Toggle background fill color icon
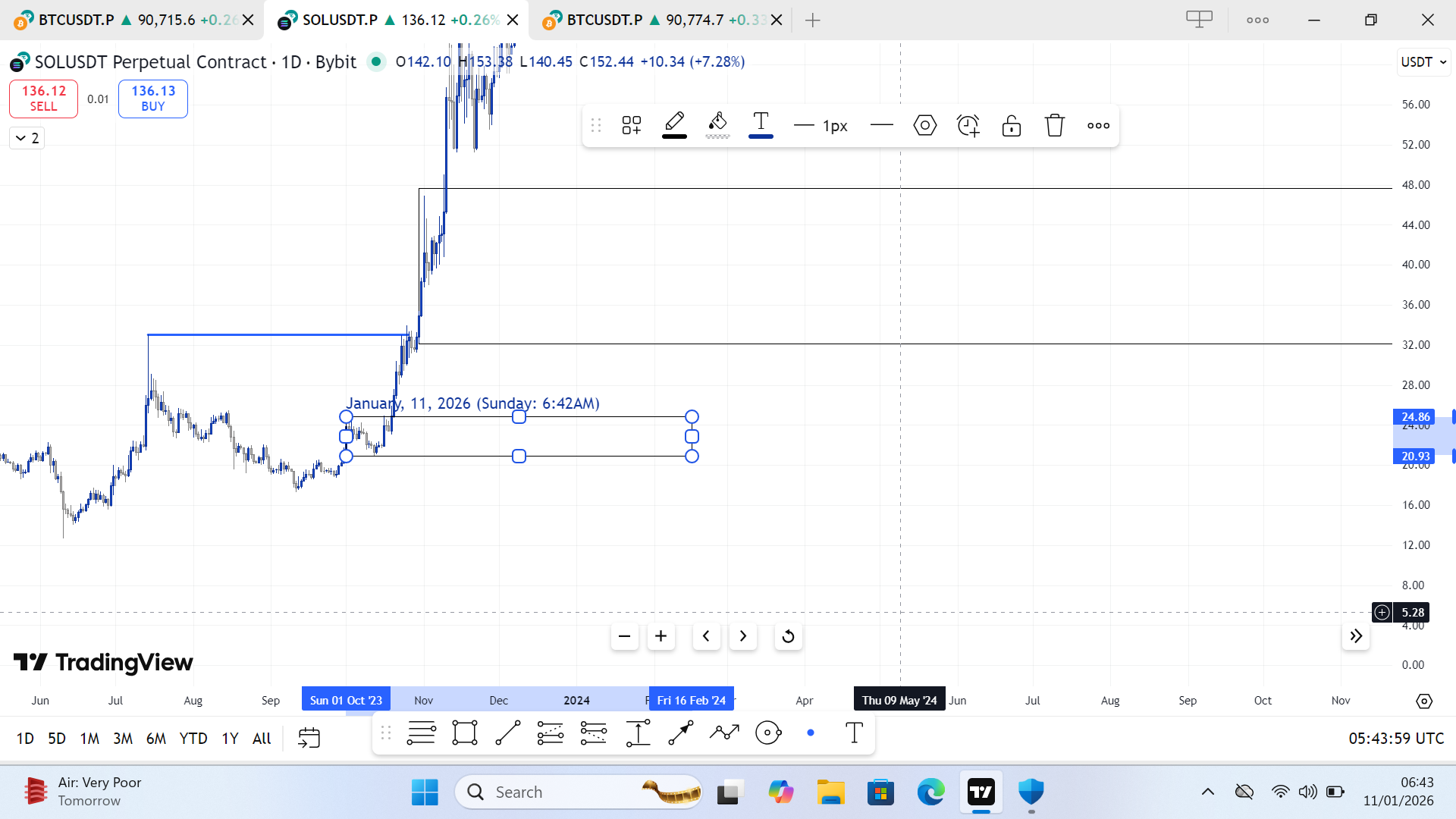Image resolution: width=1456 pixels, height=819 pixels. pos(717,124)
